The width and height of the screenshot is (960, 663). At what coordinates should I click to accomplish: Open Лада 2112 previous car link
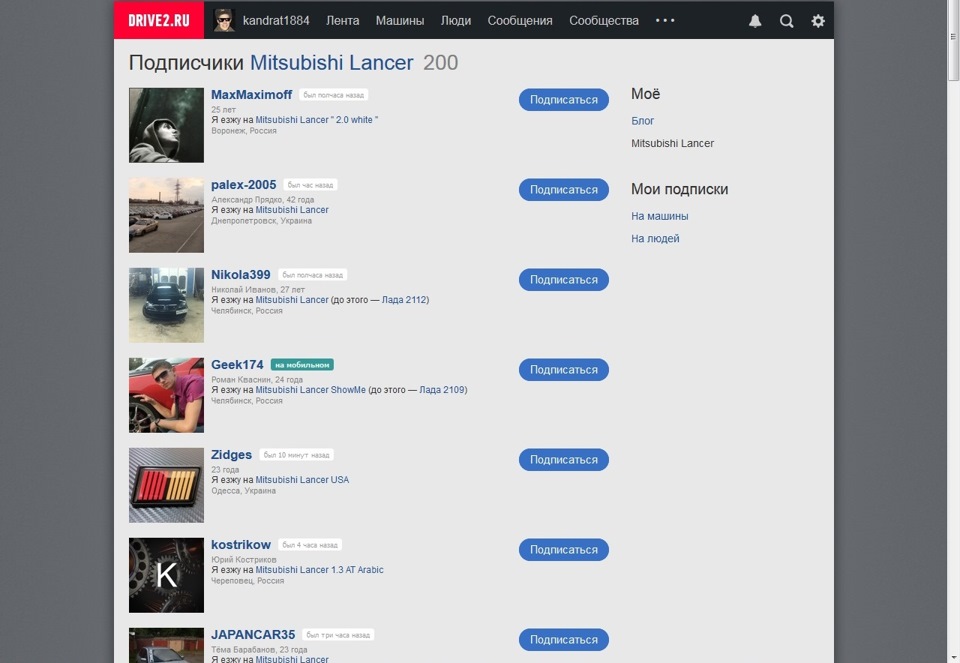point(405,300)
